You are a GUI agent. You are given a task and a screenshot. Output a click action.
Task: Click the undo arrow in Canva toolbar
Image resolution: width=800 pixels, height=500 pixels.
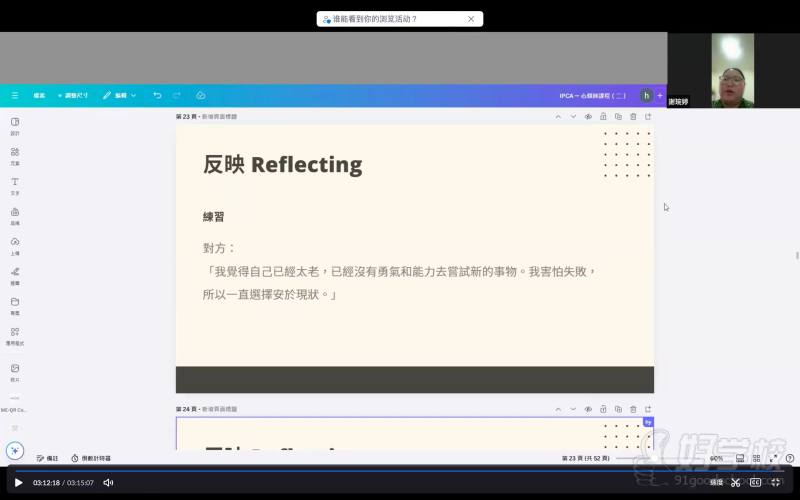[157, 95]
